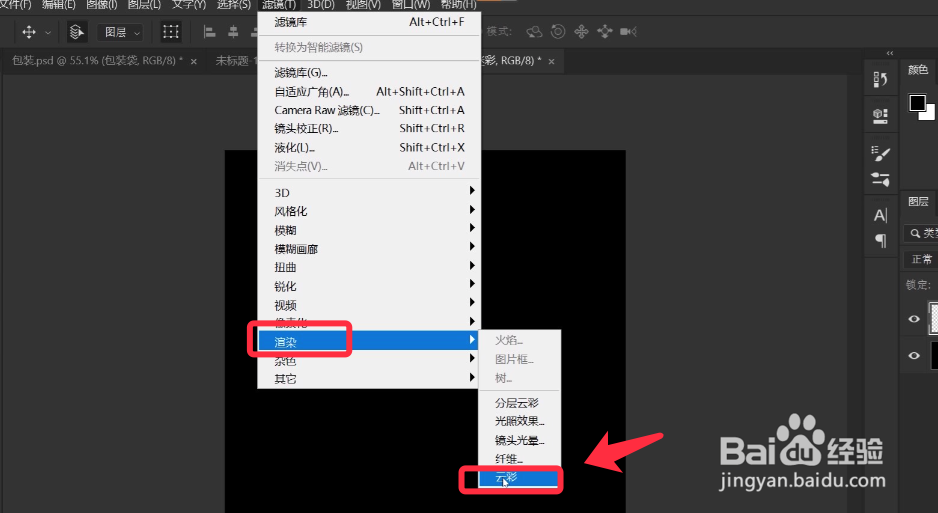Choose 镜头光晕 in the submenu
Image resolution: width=938 pixels, height=513 pixels.
coord(519,440)
